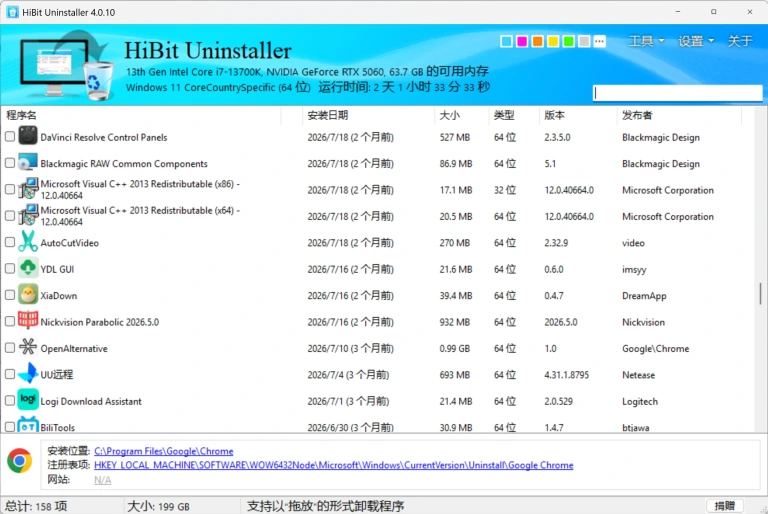Enable the Nickvision Parabolic checkbox
Screen dimensions: 768x514
(x=10, y=321)
